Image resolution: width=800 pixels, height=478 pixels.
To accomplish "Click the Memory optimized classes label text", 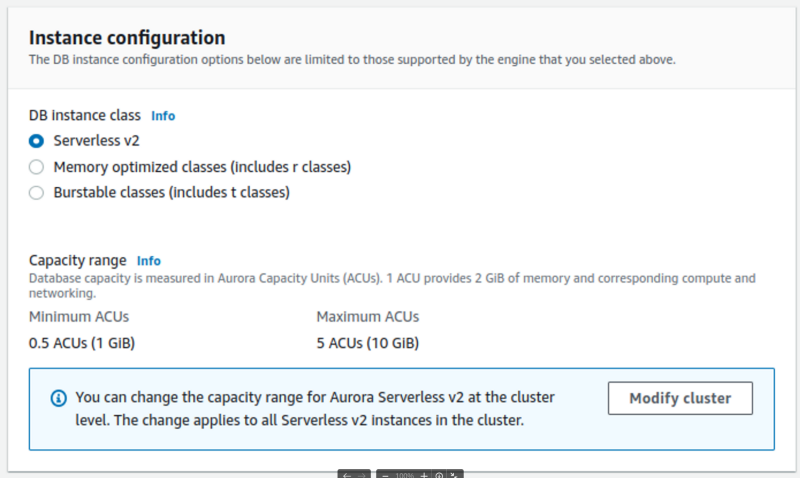I will (202, 167).
